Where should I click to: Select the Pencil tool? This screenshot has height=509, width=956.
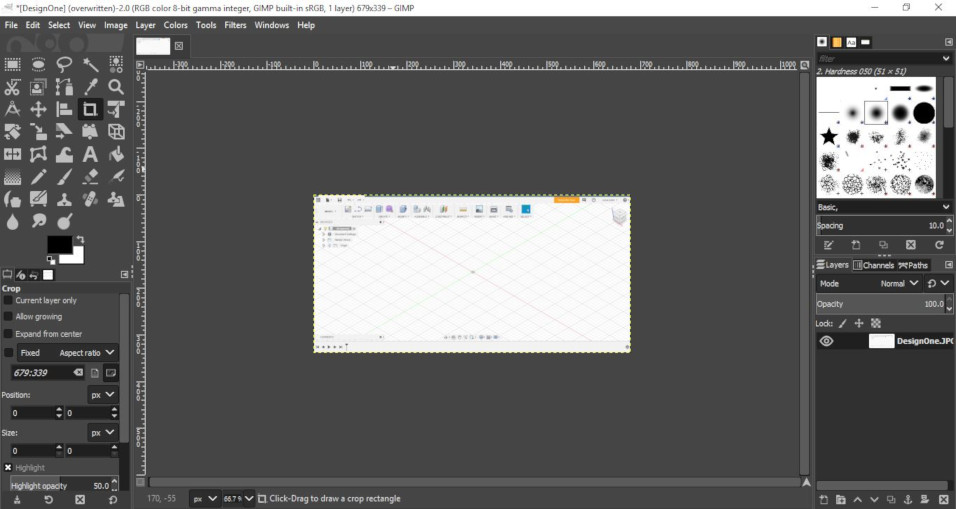[38, 177]
